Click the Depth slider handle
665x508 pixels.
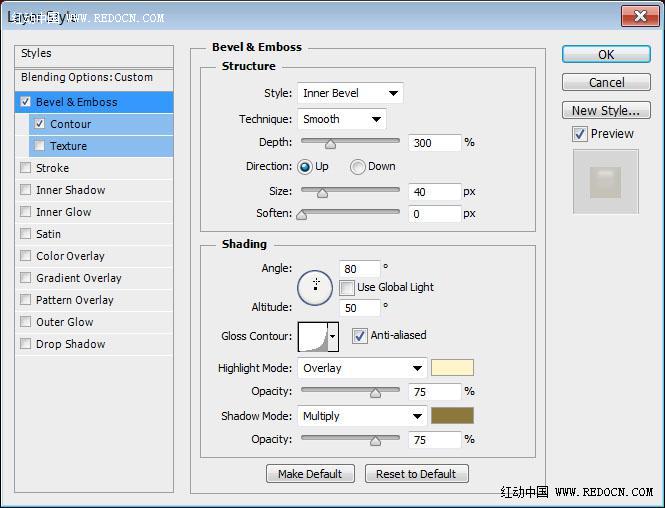(x=330, y=144)
